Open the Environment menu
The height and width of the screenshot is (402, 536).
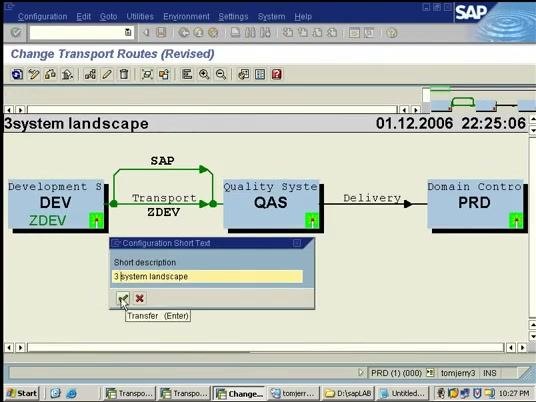186,16
